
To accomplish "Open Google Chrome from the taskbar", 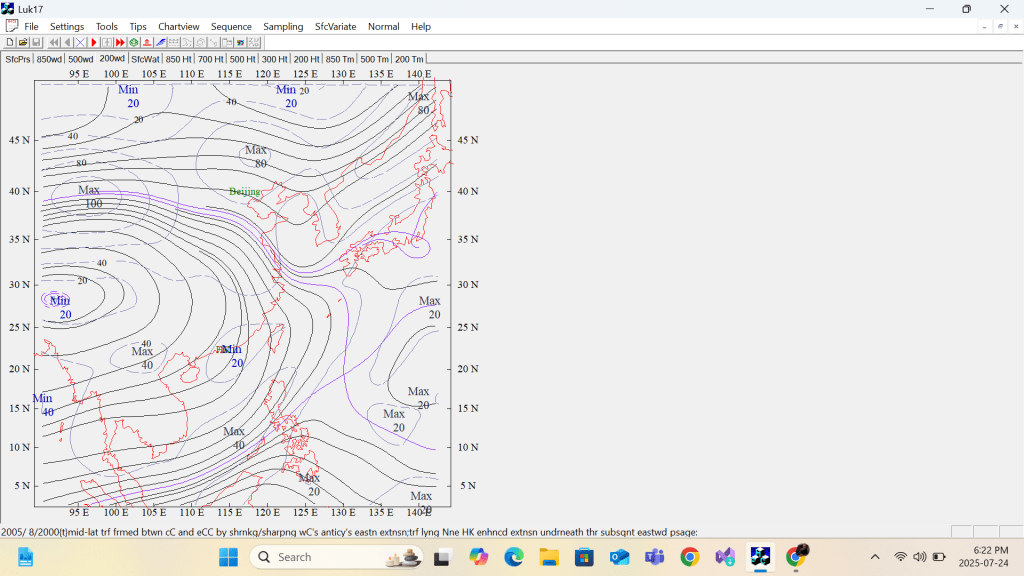I will [689, 557].
